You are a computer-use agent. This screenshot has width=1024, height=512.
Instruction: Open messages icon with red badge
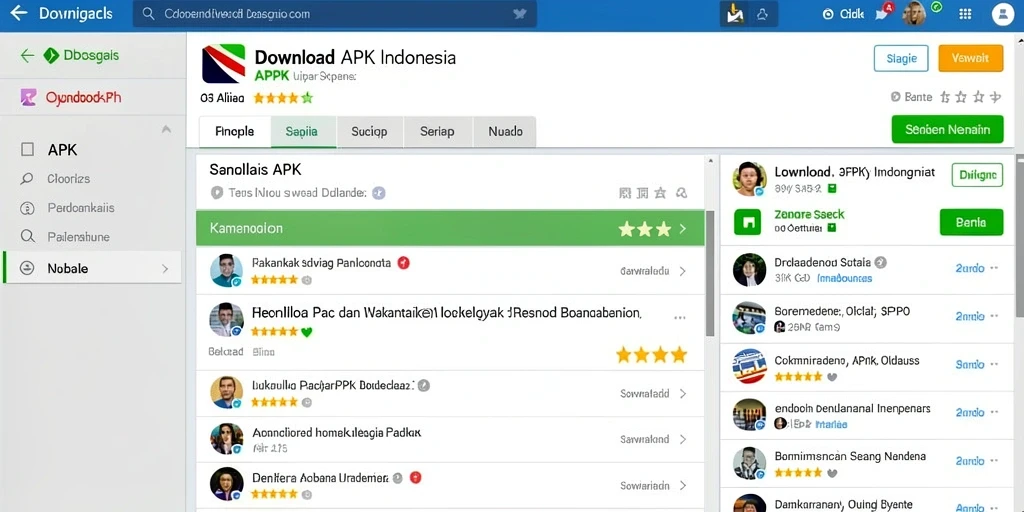click(x=884, y=12)
